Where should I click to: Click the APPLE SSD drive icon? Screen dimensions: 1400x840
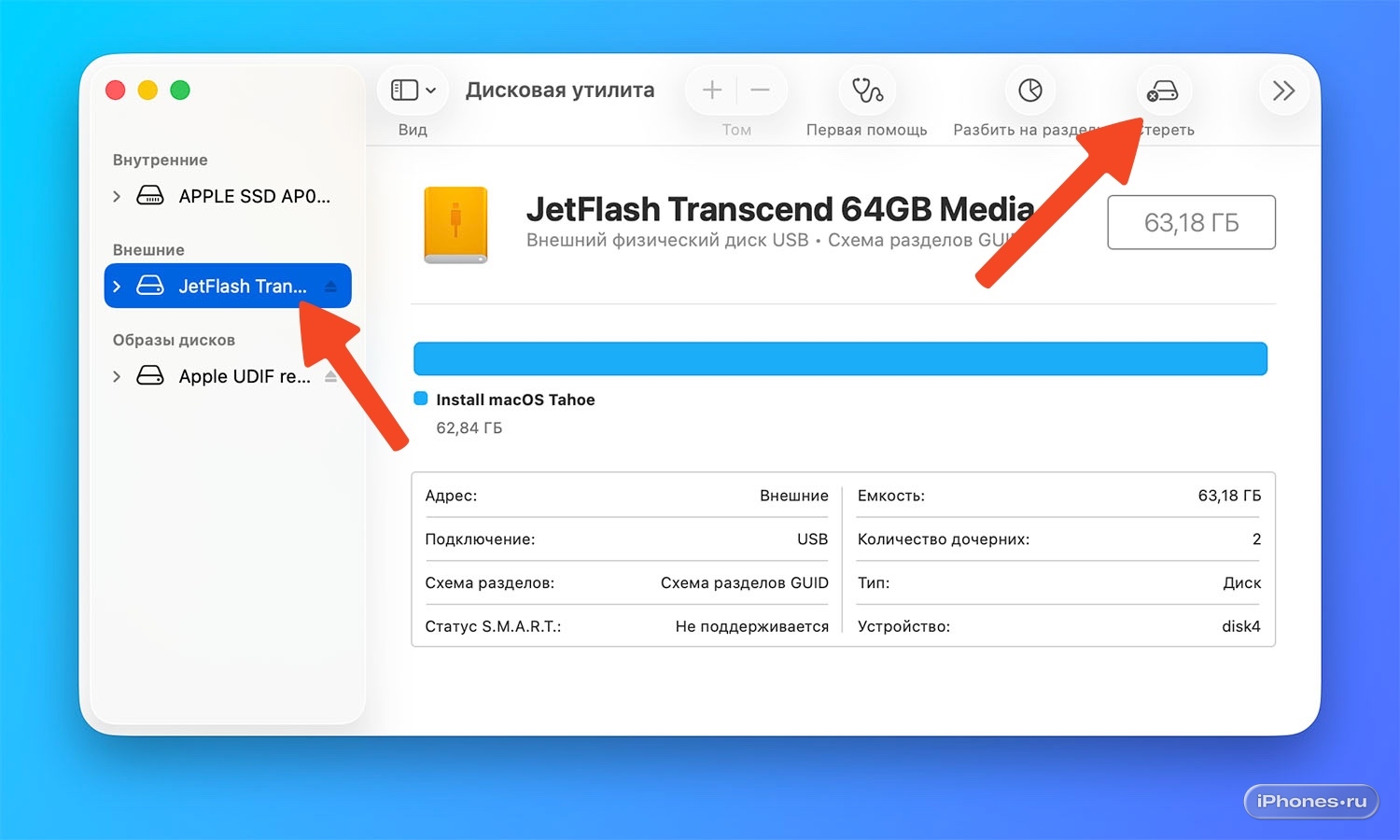[x=150, y=196]
